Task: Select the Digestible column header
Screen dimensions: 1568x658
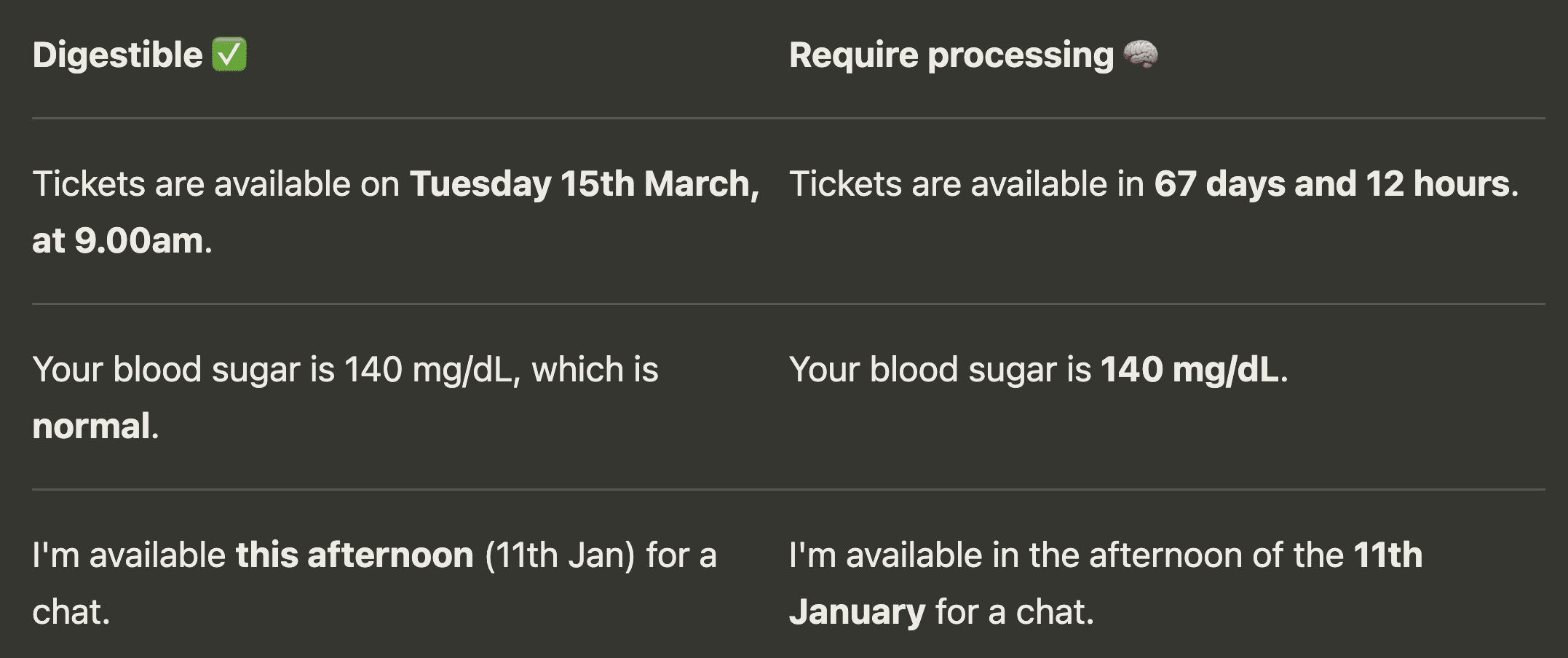Action: (x=118, y=55)
